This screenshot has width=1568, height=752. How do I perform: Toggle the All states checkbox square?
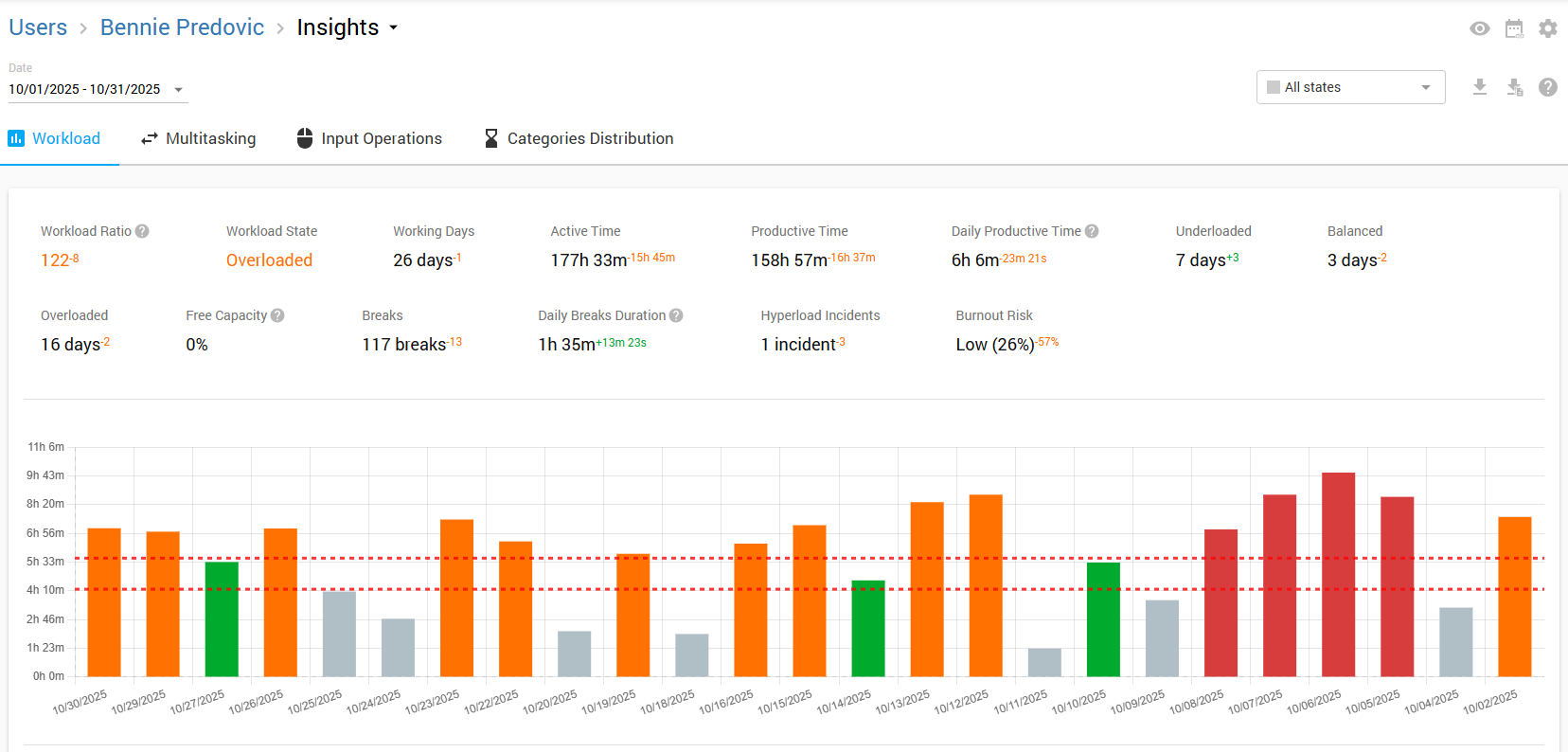click(x=1273, y=87)
